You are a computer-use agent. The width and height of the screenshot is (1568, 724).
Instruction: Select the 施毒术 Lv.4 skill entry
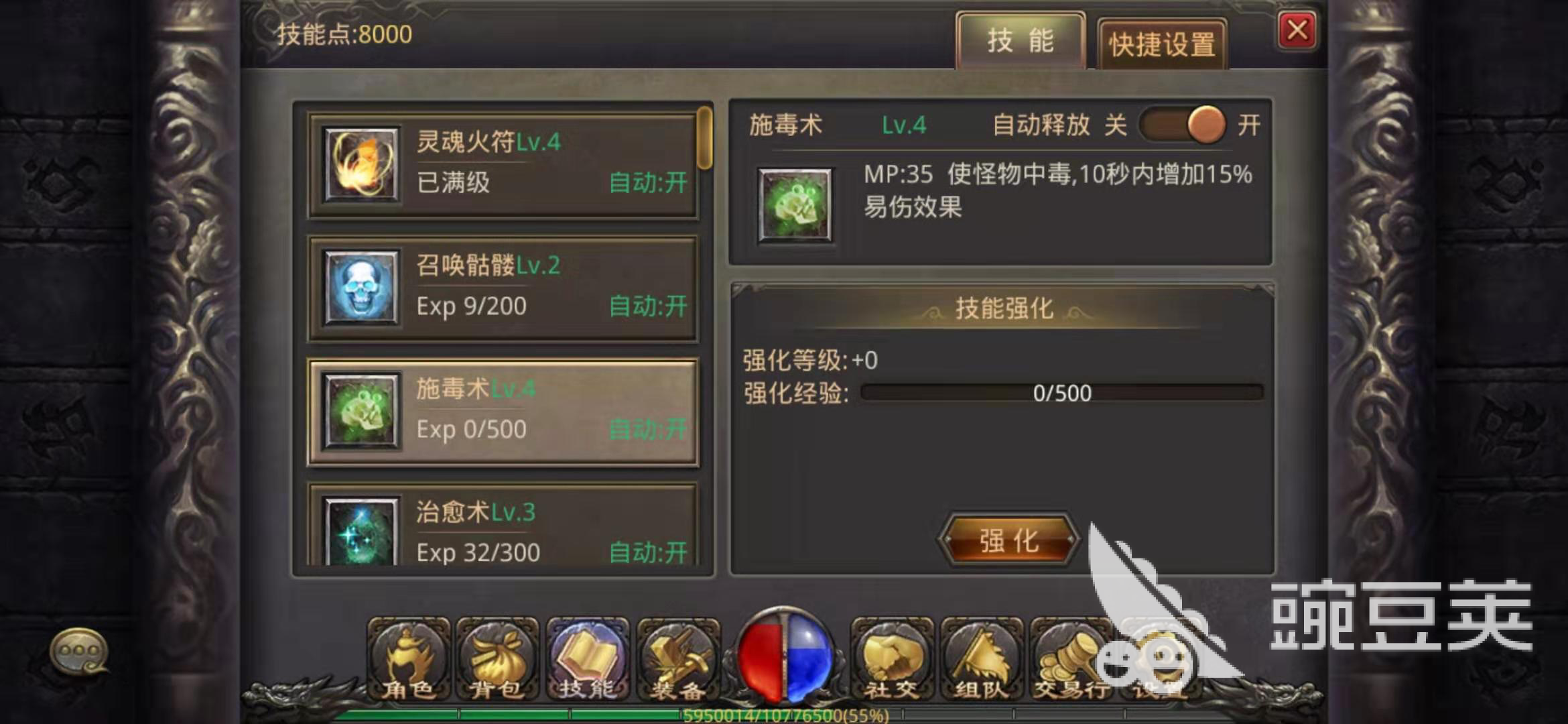[503, 412]
